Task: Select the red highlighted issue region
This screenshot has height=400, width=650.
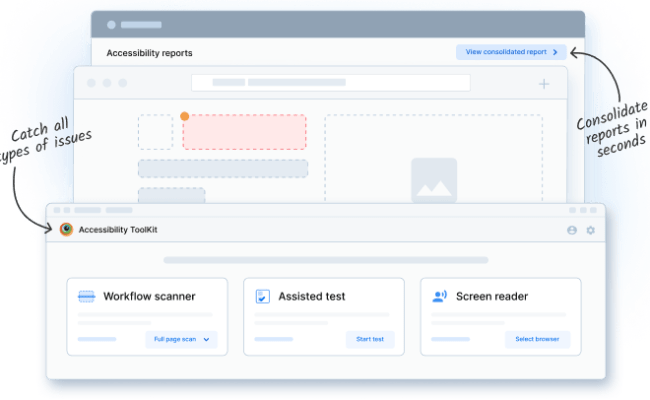Action: [245, 132]
